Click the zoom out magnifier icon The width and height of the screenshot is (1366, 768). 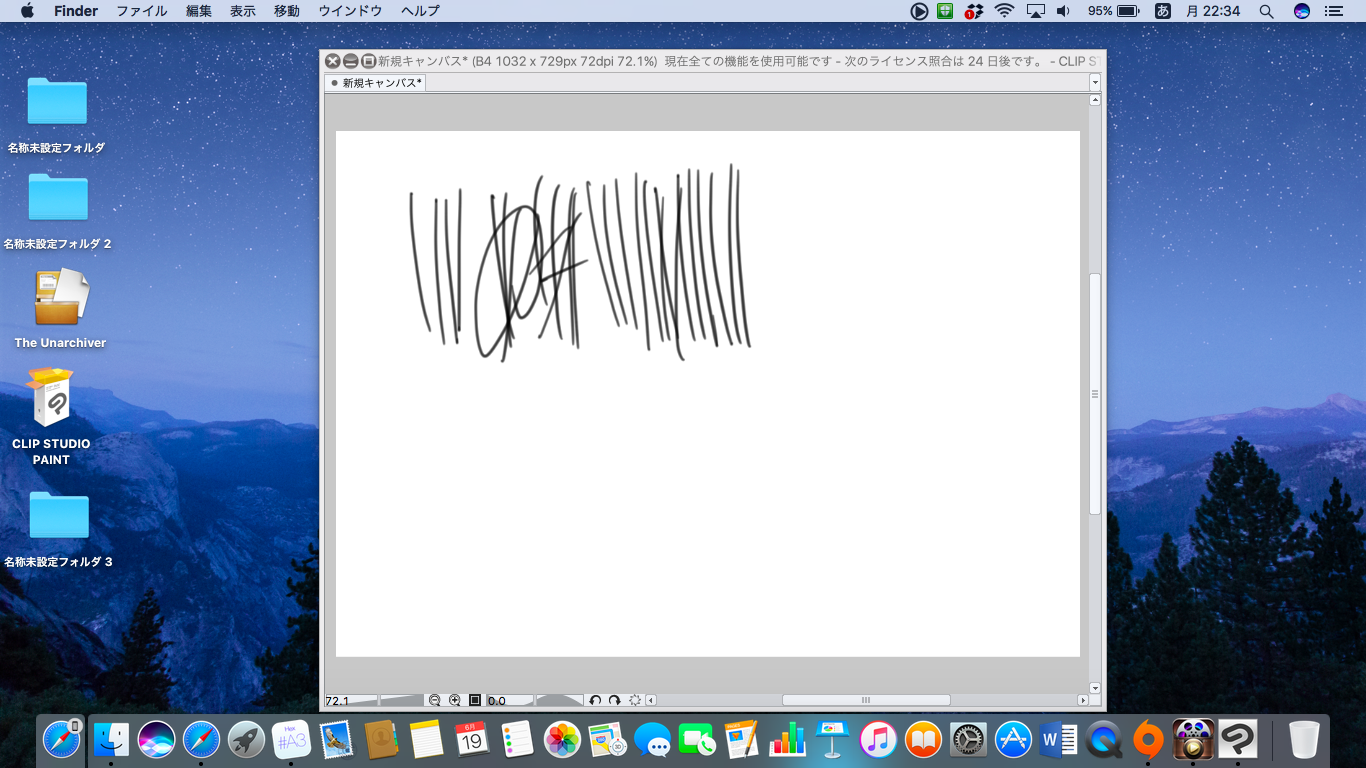[x=434, y=700]
